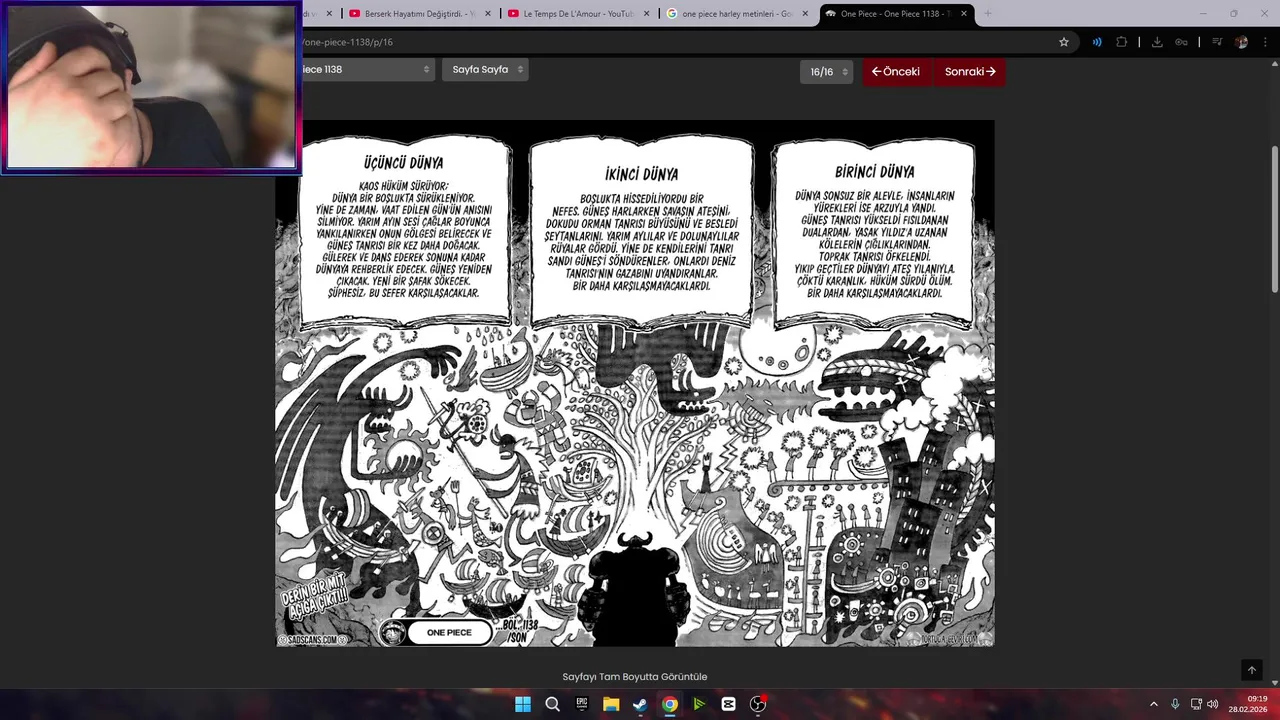
Task: Open File Explorer from the taskbar
Action: click(611, 704)
